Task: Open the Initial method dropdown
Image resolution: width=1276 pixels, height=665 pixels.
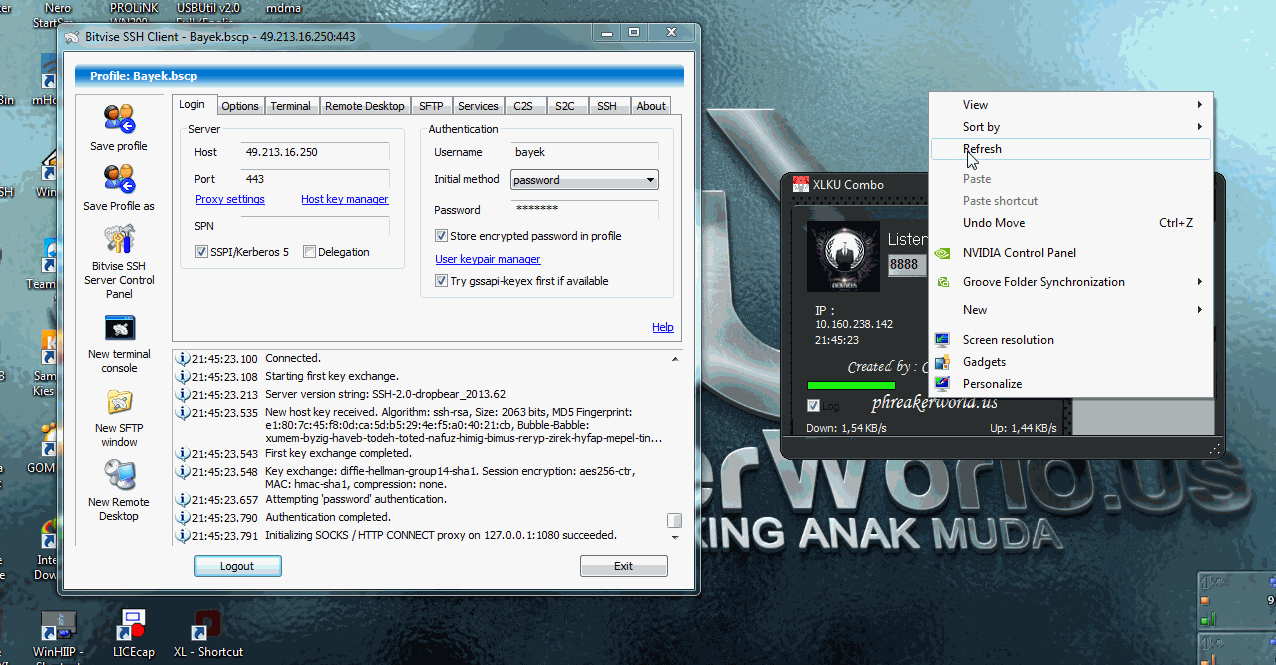Action: pyautogui.click(x=584, y=180)
